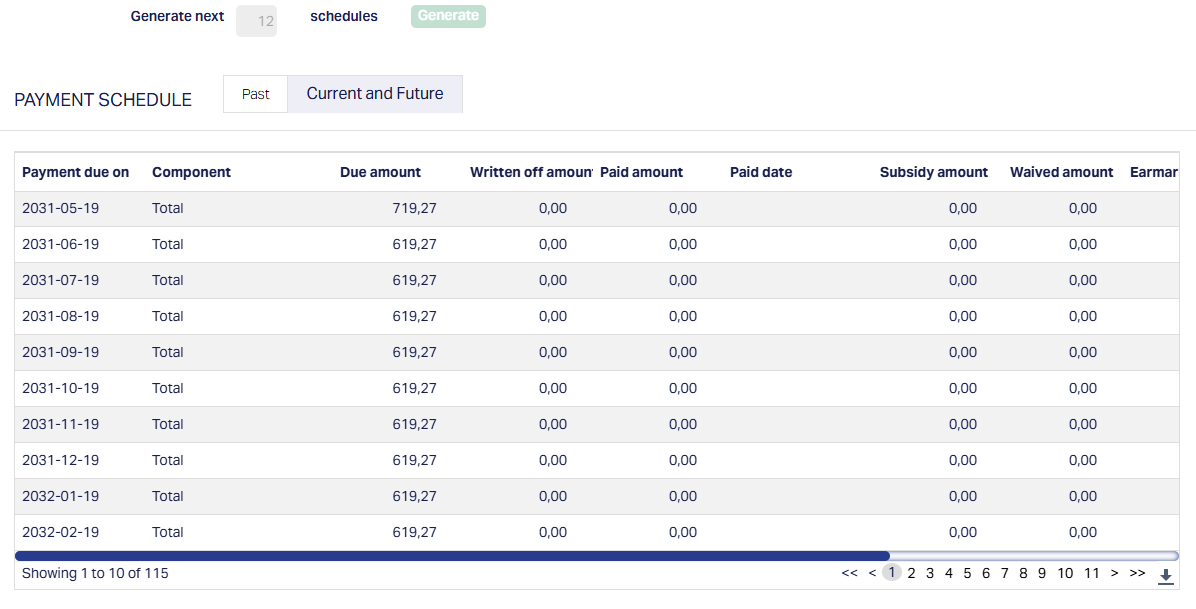
Task: Open page 2 of the schedule
Action: 911,573
